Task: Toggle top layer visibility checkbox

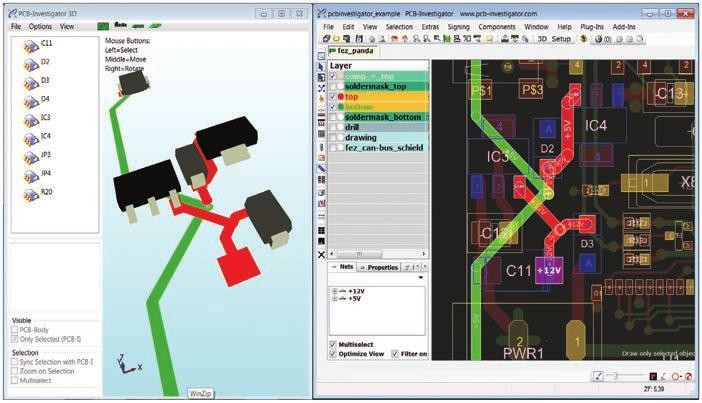Action: click(333, 97)
